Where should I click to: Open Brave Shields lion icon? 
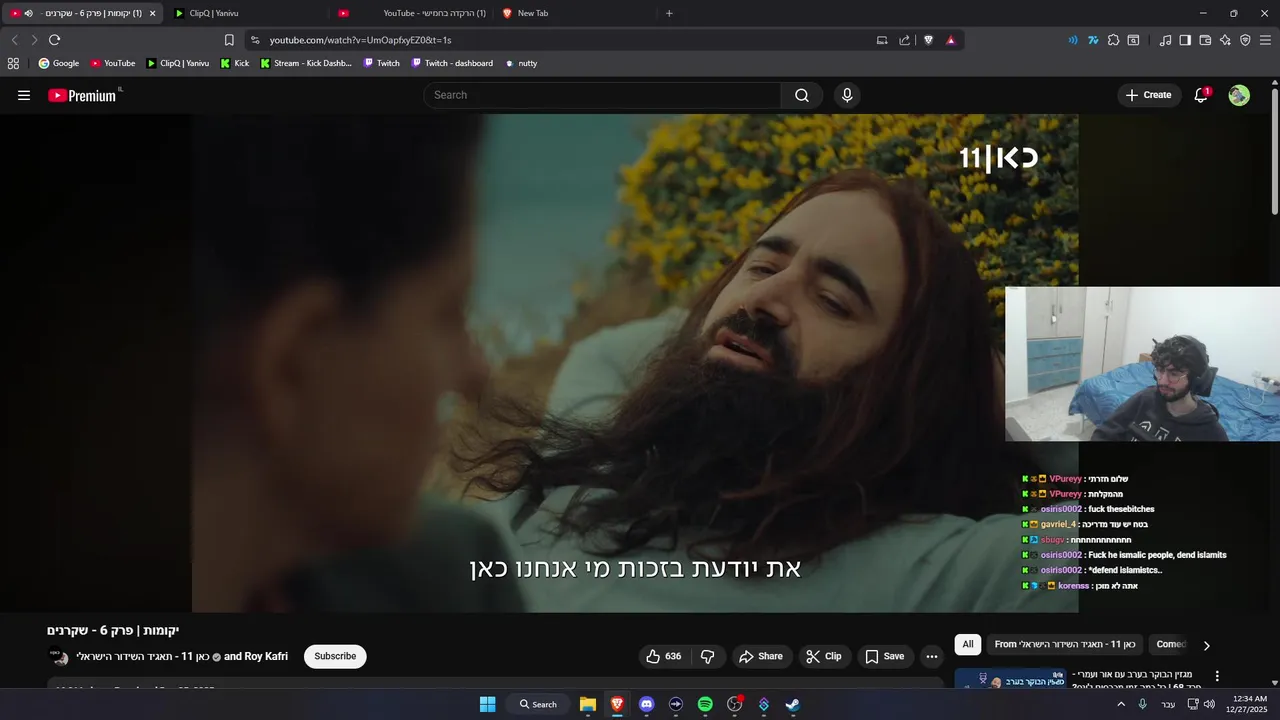tap(928, 40)
